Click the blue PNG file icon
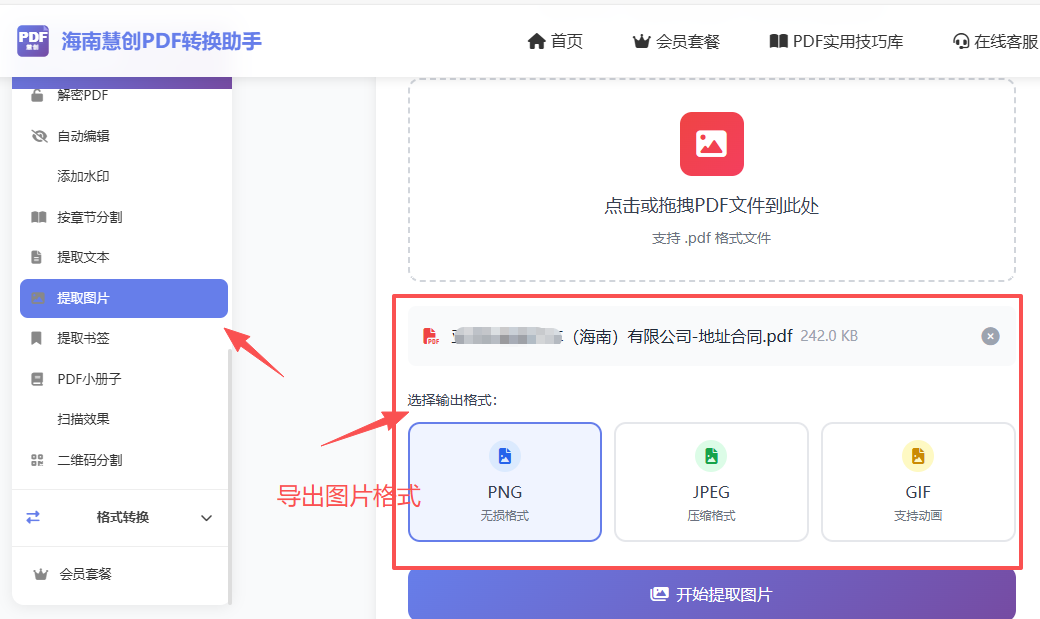The height and width of the screenshot is (619, 1040). point(505,456)
